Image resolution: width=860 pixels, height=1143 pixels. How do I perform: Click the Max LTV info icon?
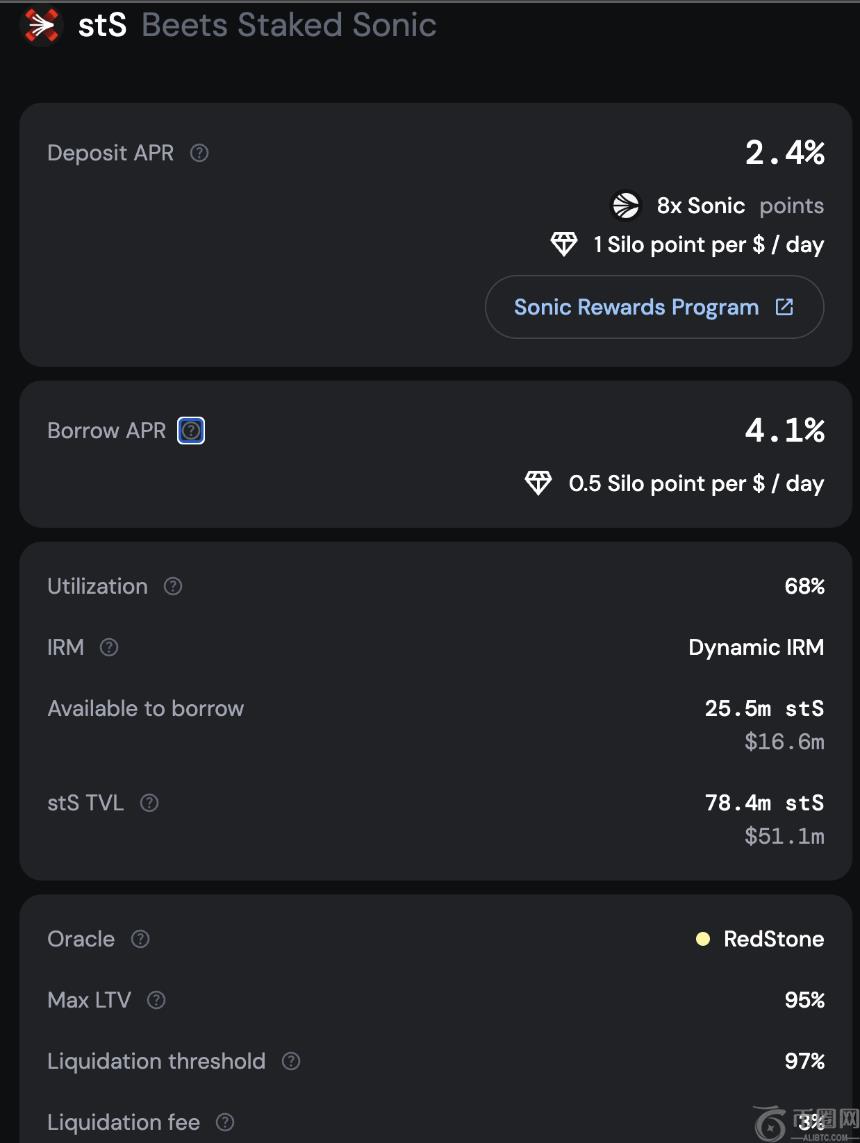[156, 1000]
